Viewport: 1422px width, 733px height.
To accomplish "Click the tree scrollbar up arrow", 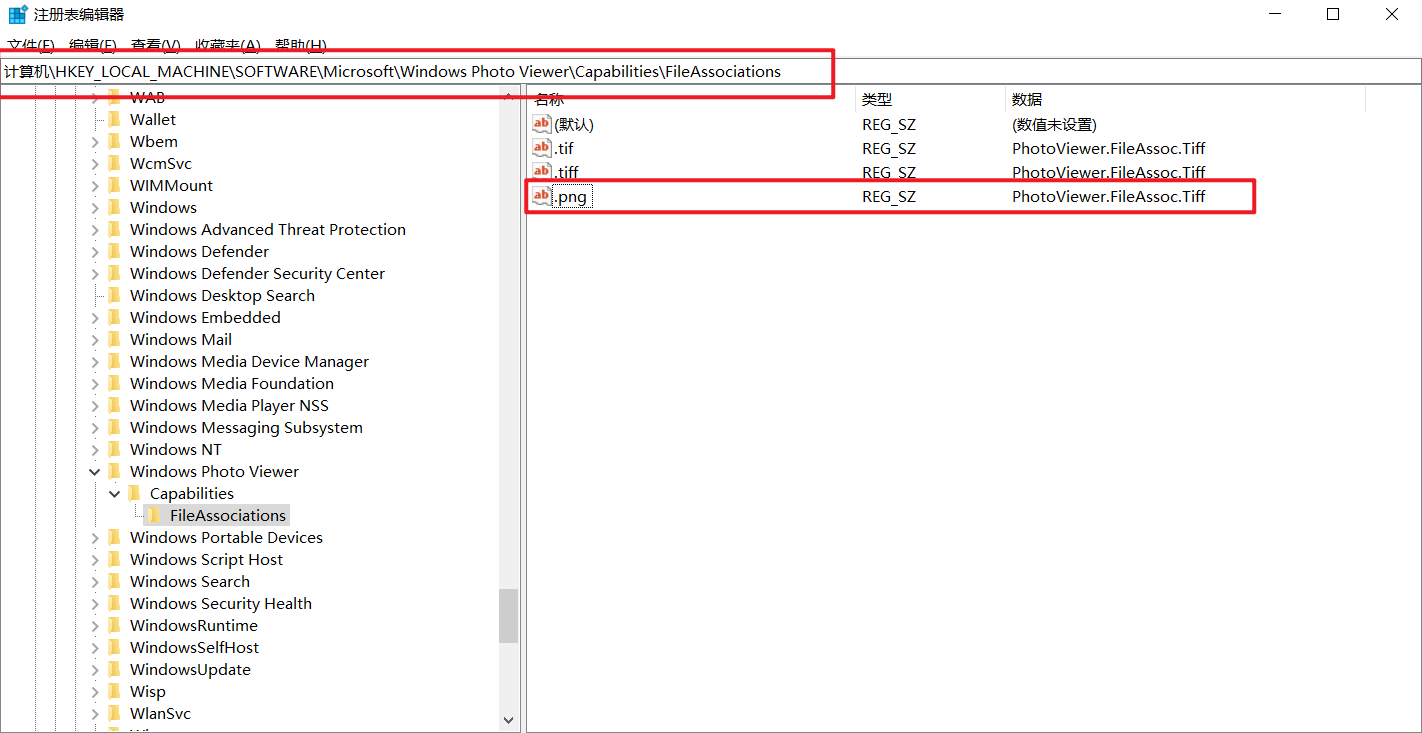I will click(x=508, y=98).
